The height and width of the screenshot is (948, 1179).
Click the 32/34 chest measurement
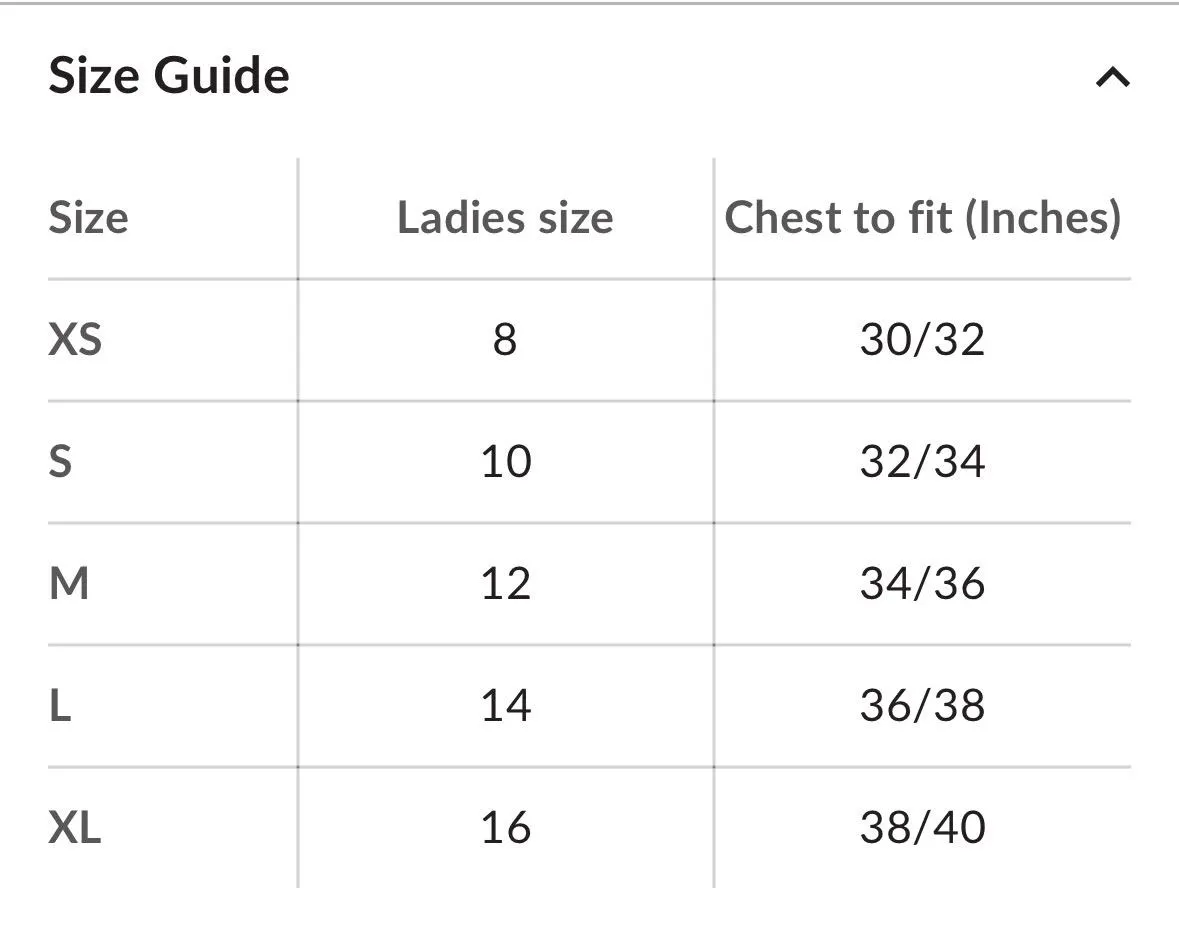922,462
